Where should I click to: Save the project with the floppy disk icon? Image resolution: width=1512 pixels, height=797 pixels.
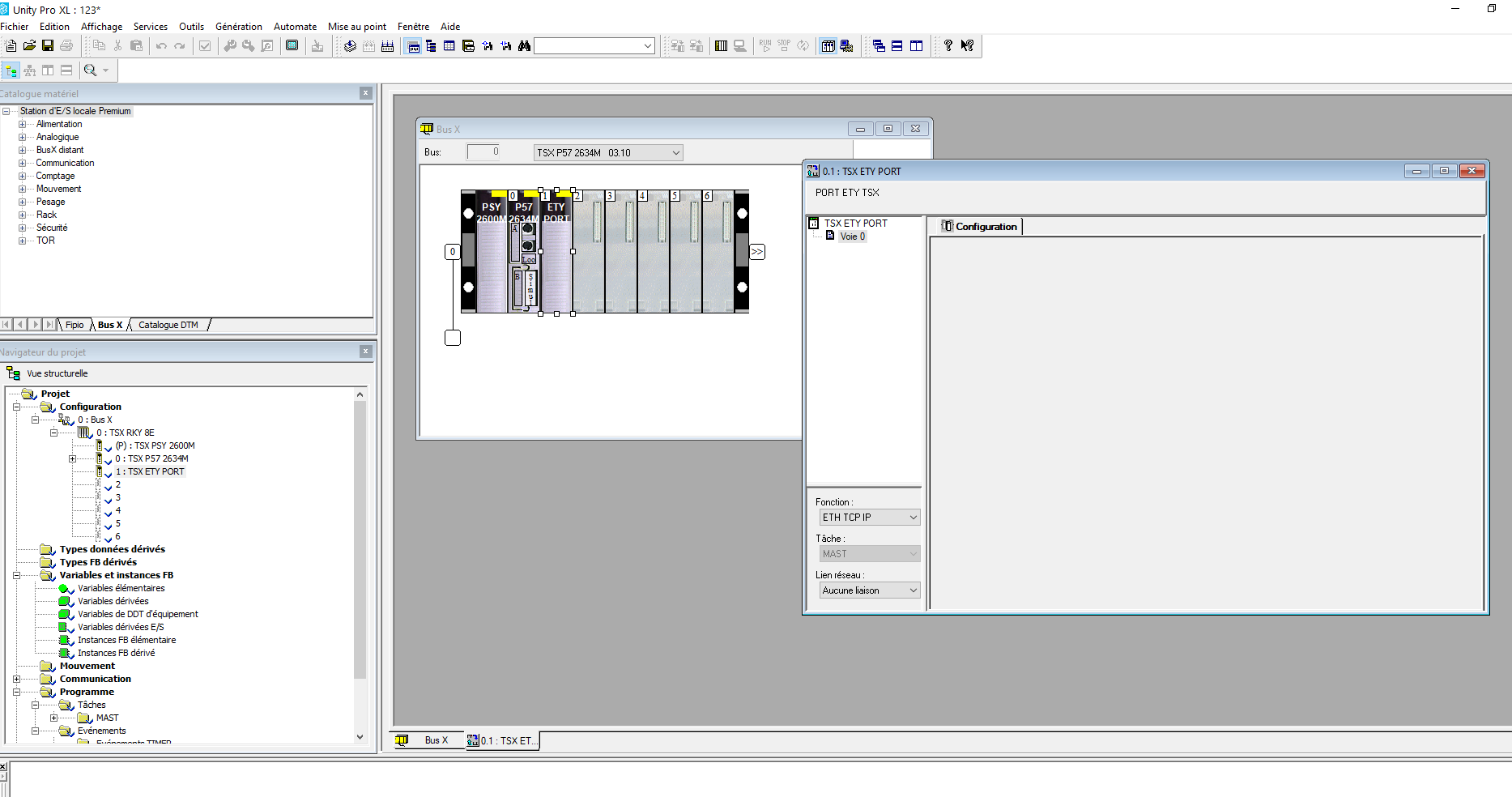tap(48, 46)
